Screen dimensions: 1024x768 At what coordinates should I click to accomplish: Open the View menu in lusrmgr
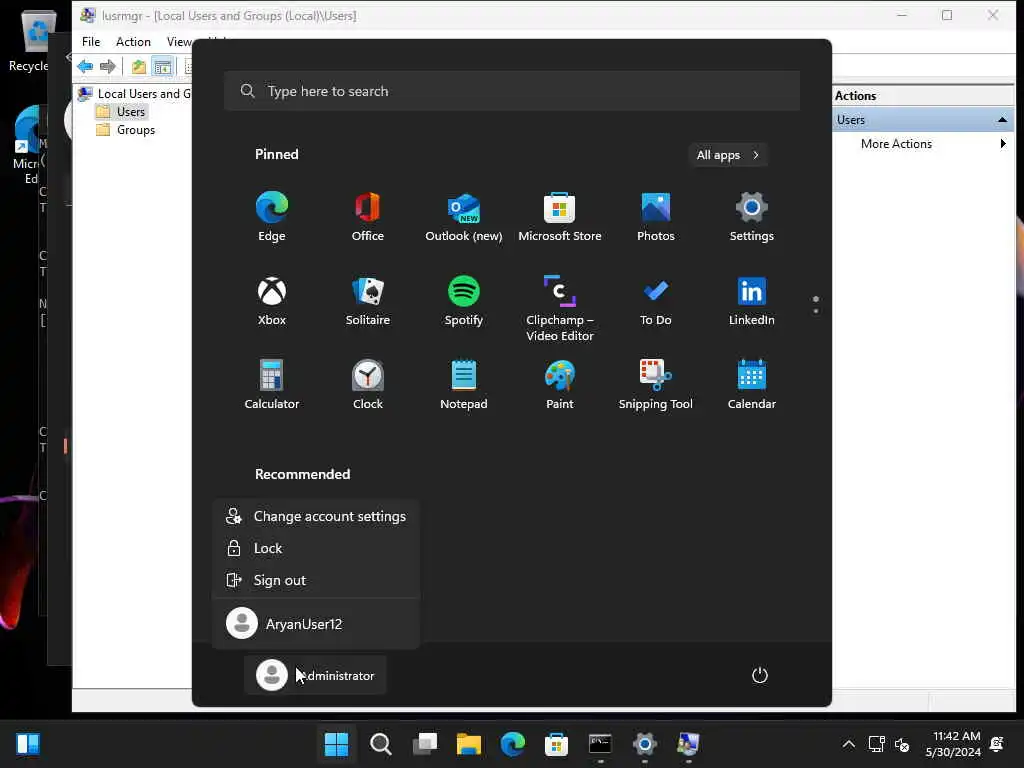178,42
